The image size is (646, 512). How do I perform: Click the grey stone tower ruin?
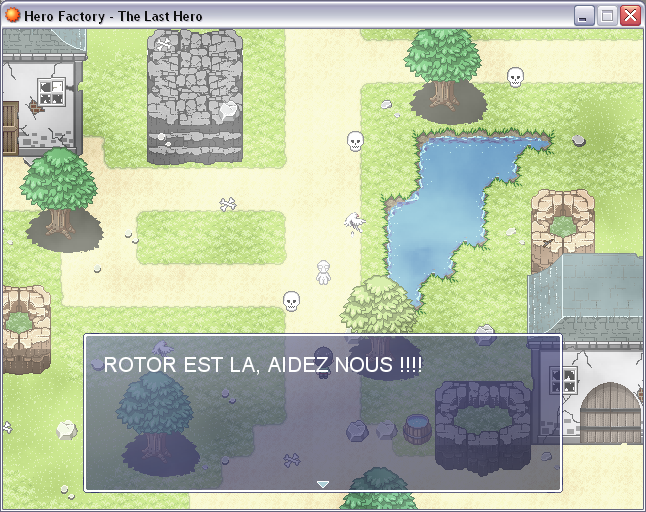[195, 96]
